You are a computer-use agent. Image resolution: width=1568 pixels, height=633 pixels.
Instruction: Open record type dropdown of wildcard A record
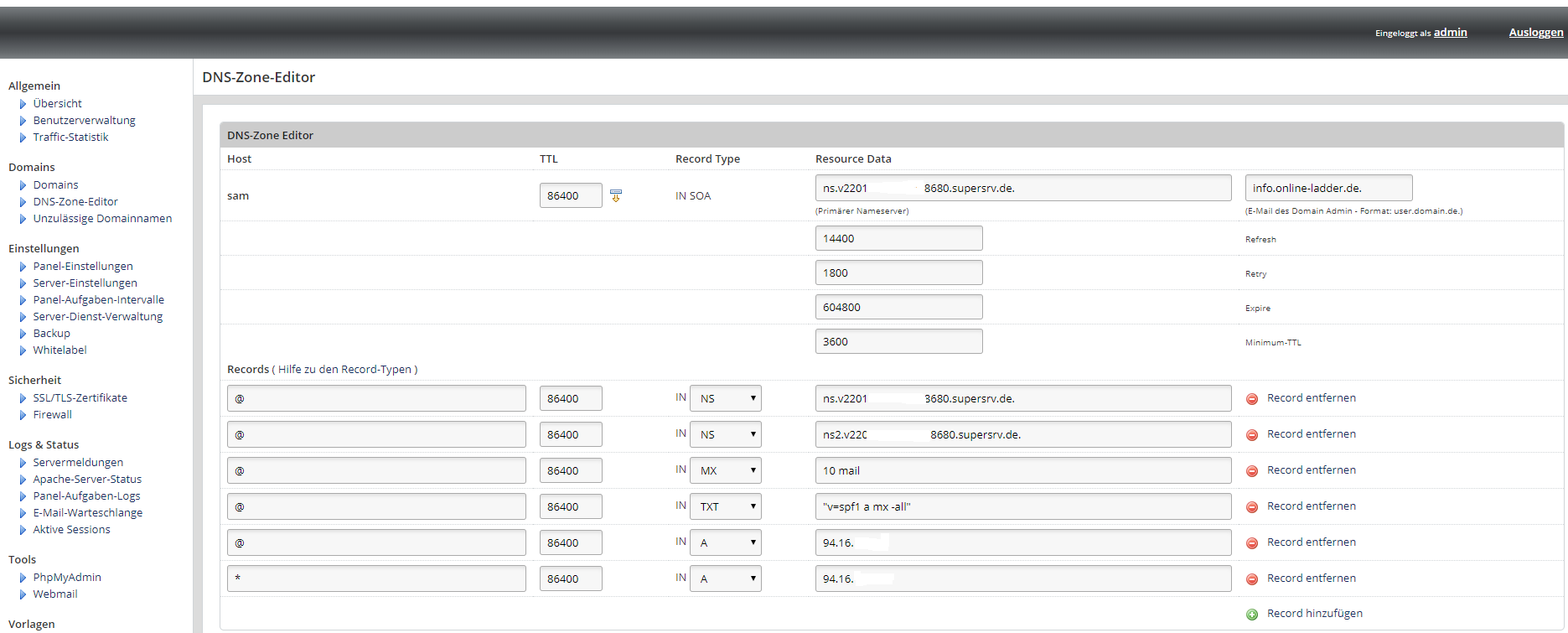pyautogui.click(x=725, y=579)
